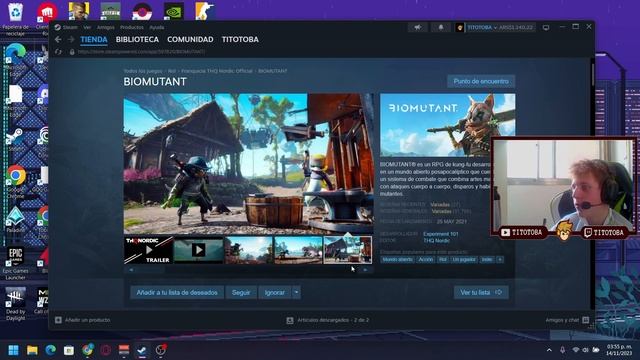Click the Ignorar button
This screenshot has height=360, width=640.
pyautogui.click(x=275, y=293)
